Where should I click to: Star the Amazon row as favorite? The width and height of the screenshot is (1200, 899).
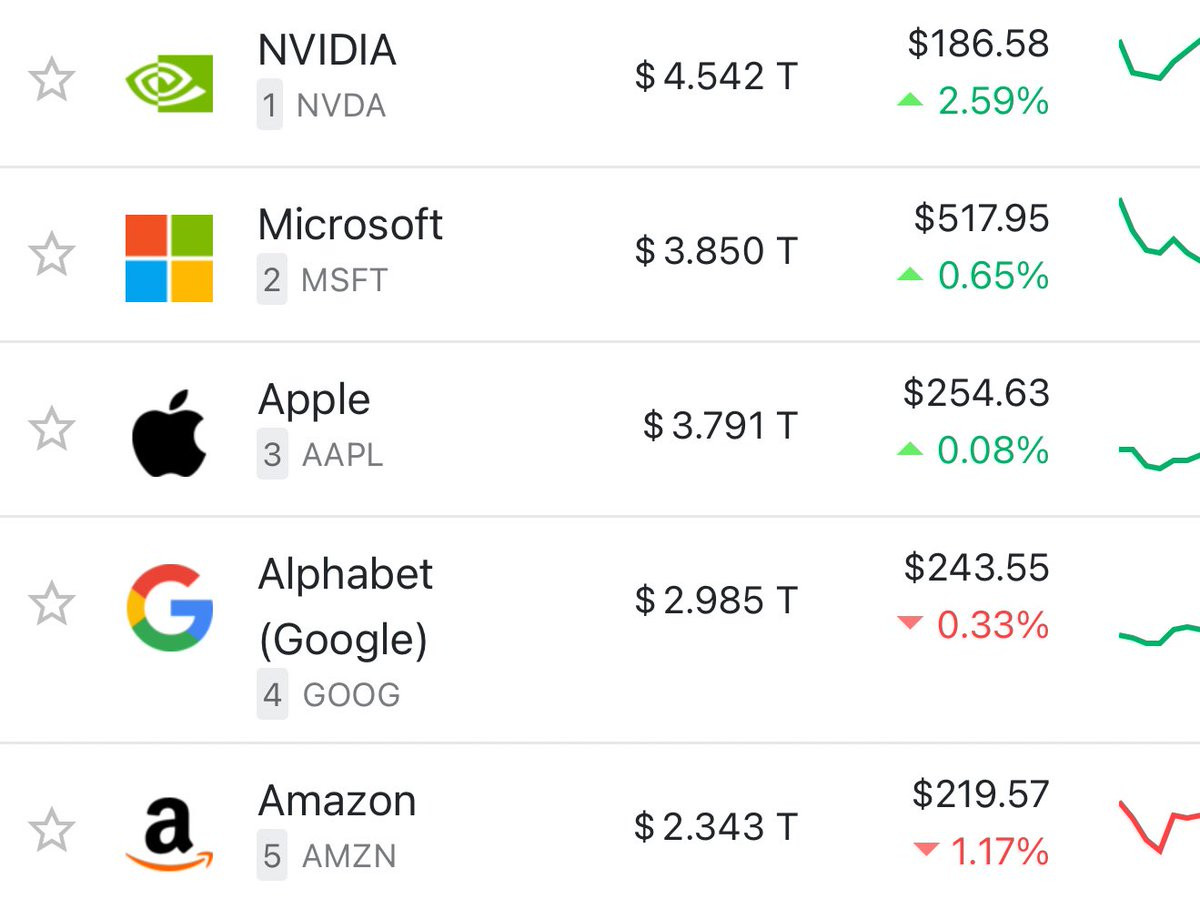[51, 830]
